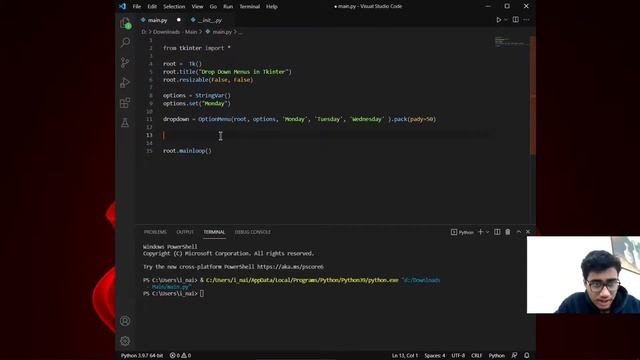The image size is (640, 360).
Task: Open the View menu
Action: pyautogui.click(x=197, y=7)
